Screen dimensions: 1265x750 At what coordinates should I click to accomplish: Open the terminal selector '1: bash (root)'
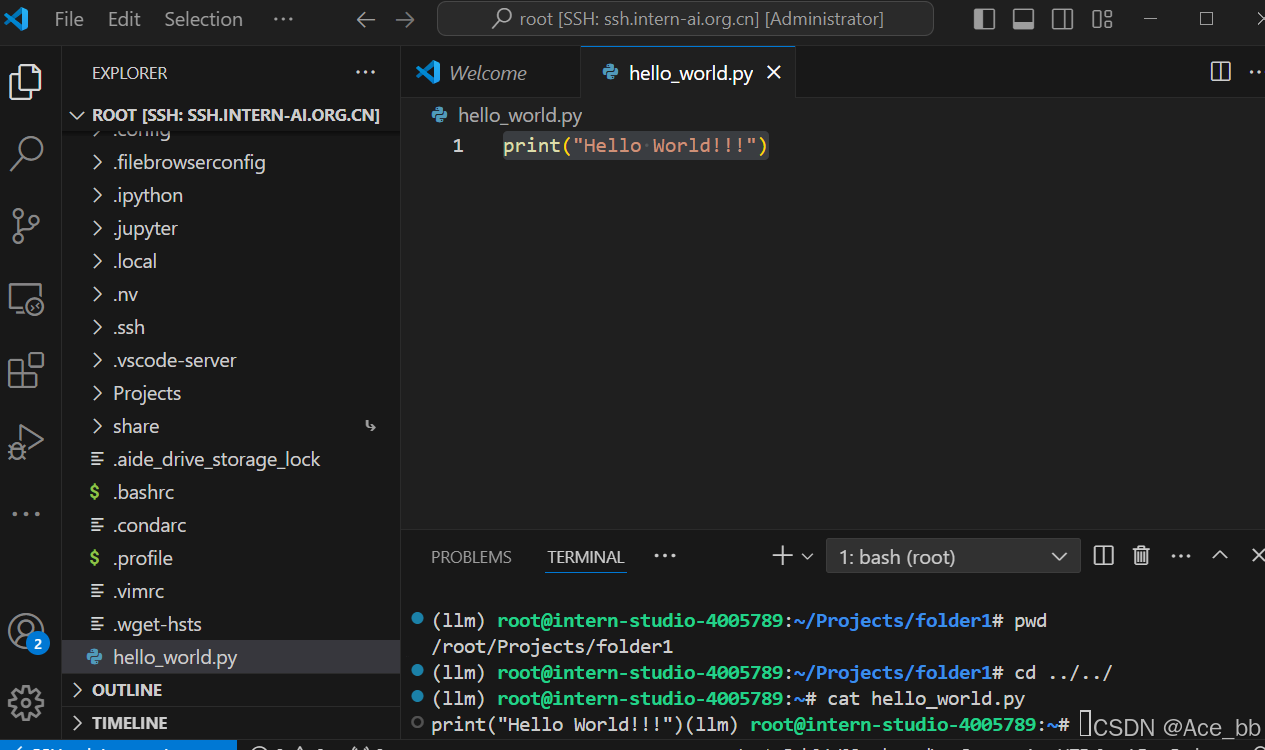953,557
